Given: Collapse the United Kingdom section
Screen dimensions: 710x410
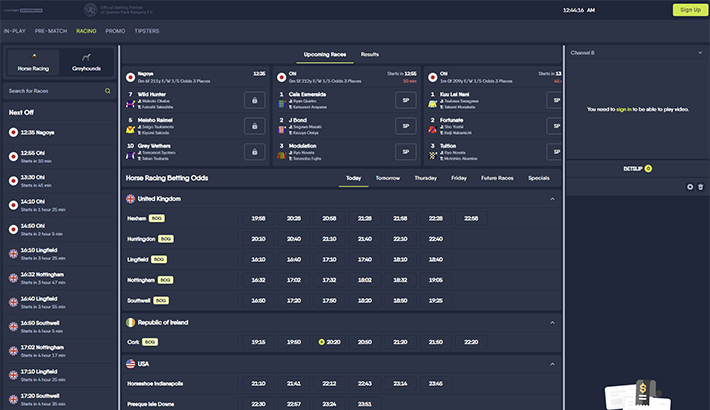Looking at the screenshot, I should pos(552,199).
